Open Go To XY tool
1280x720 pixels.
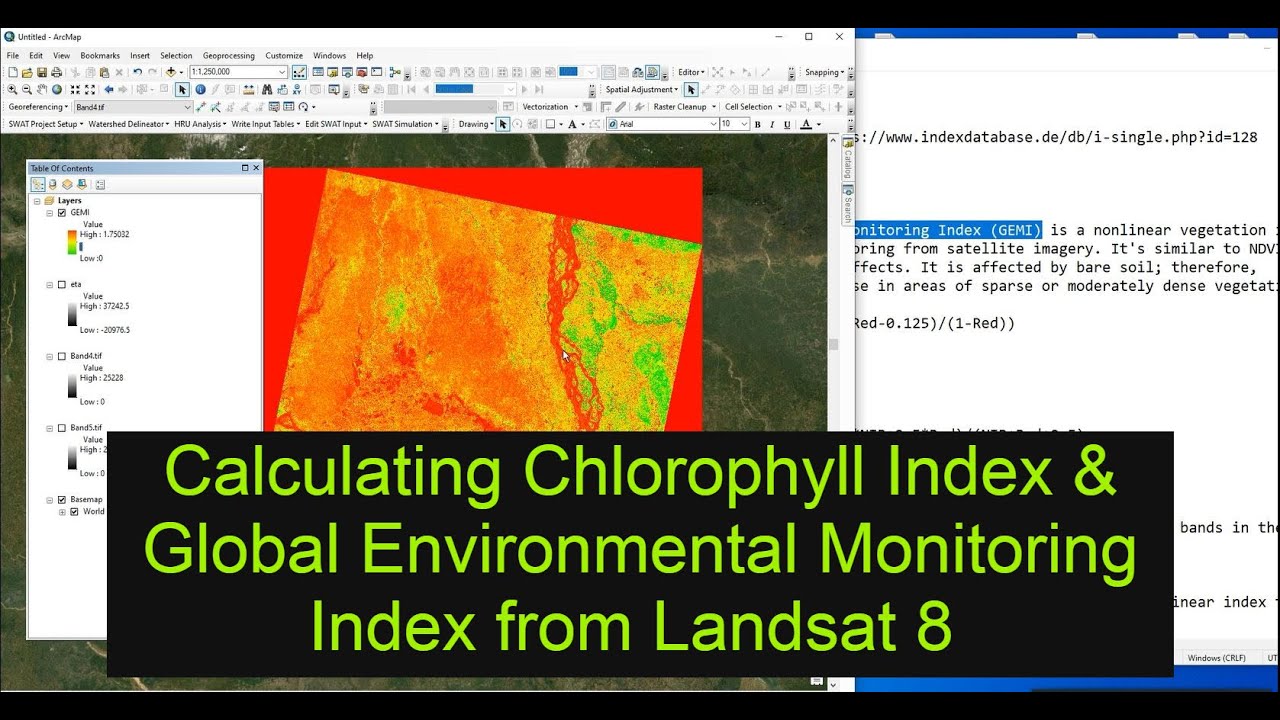(x=297, y=89)
